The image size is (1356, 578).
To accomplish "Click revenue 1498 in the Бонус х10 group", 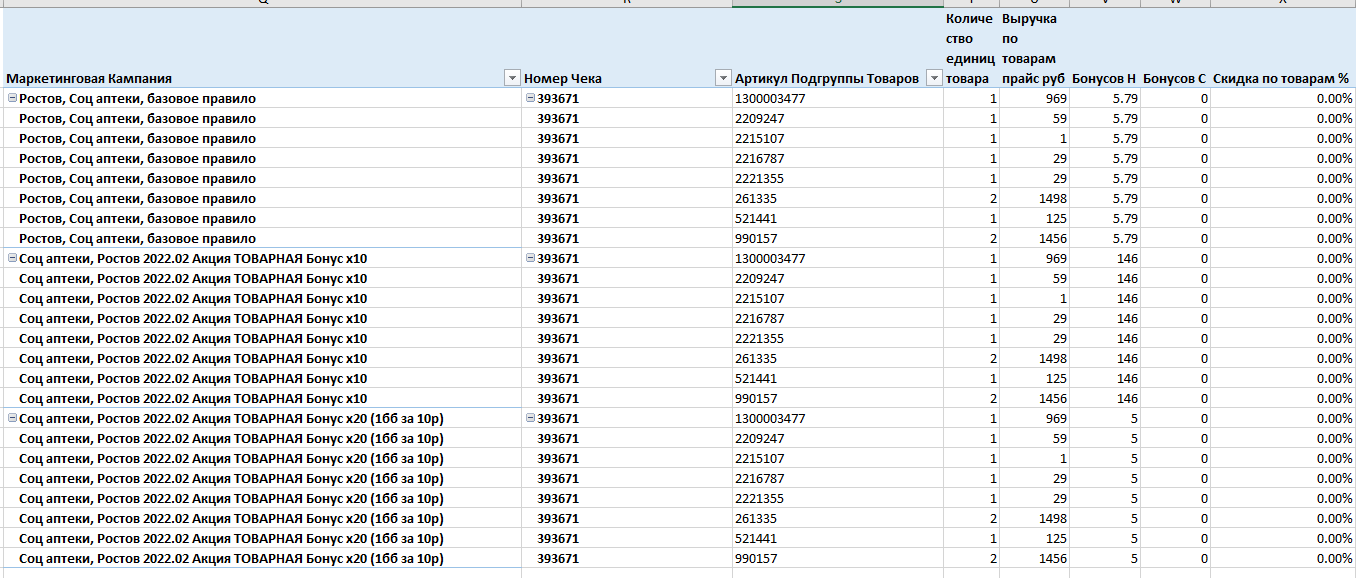I will pos(1051,359).
